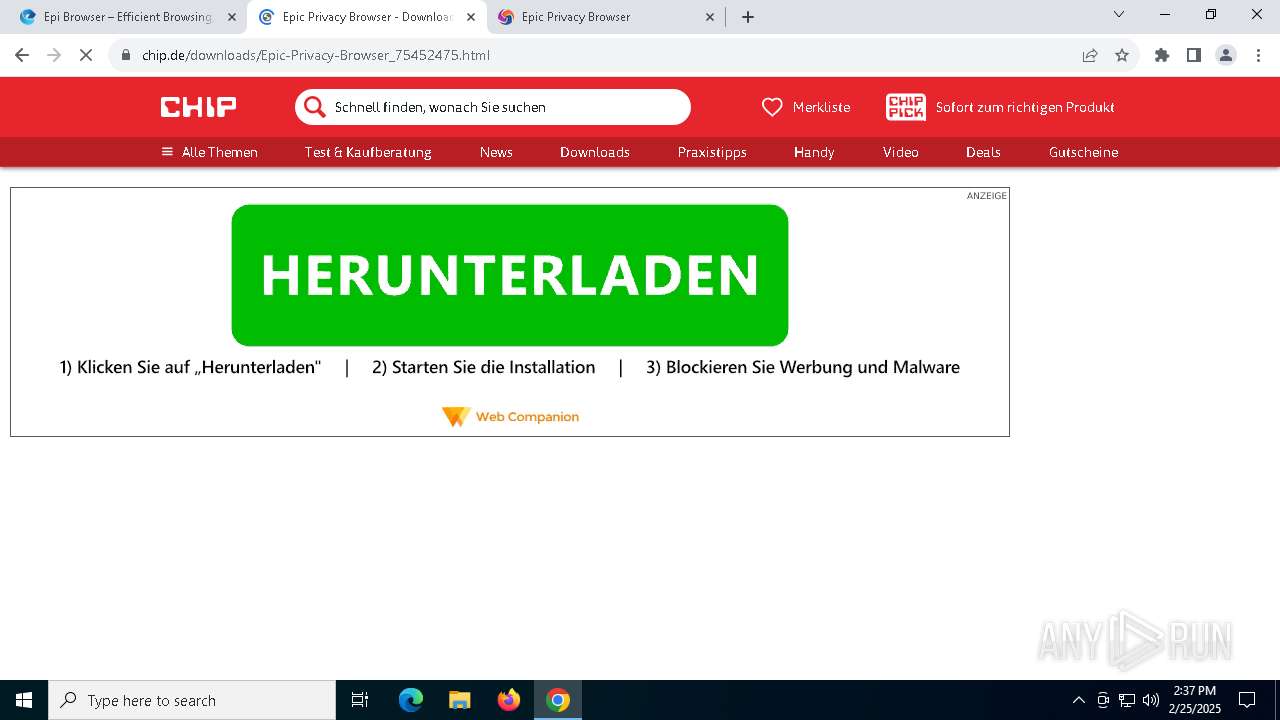The height and width of the screenshot is (720, 1280).
Task: Launch Firefox from the taskbar
Action: tap(509, 700)
